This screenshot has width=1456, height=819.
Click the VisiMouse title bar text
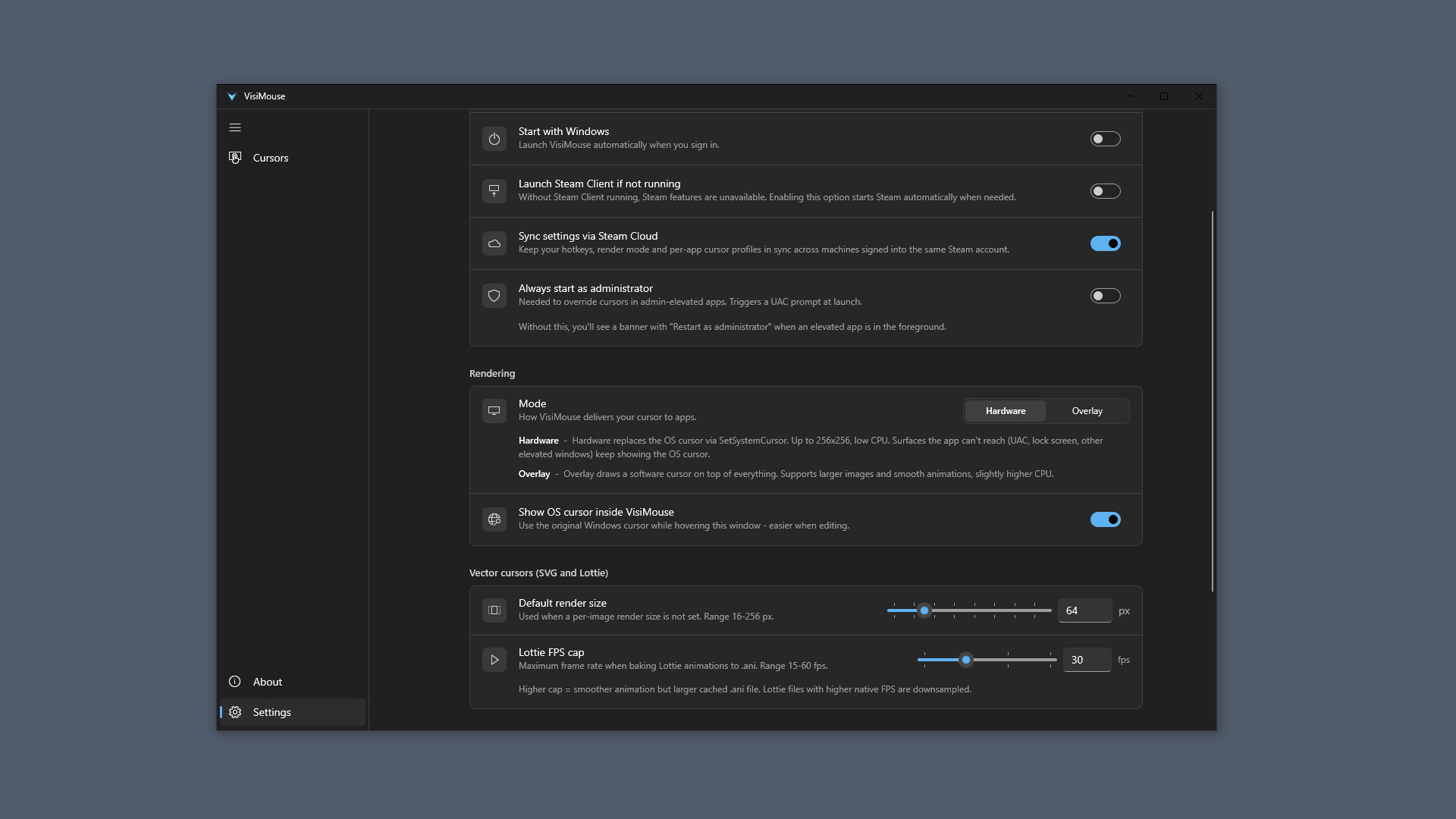tap(265, 96)
